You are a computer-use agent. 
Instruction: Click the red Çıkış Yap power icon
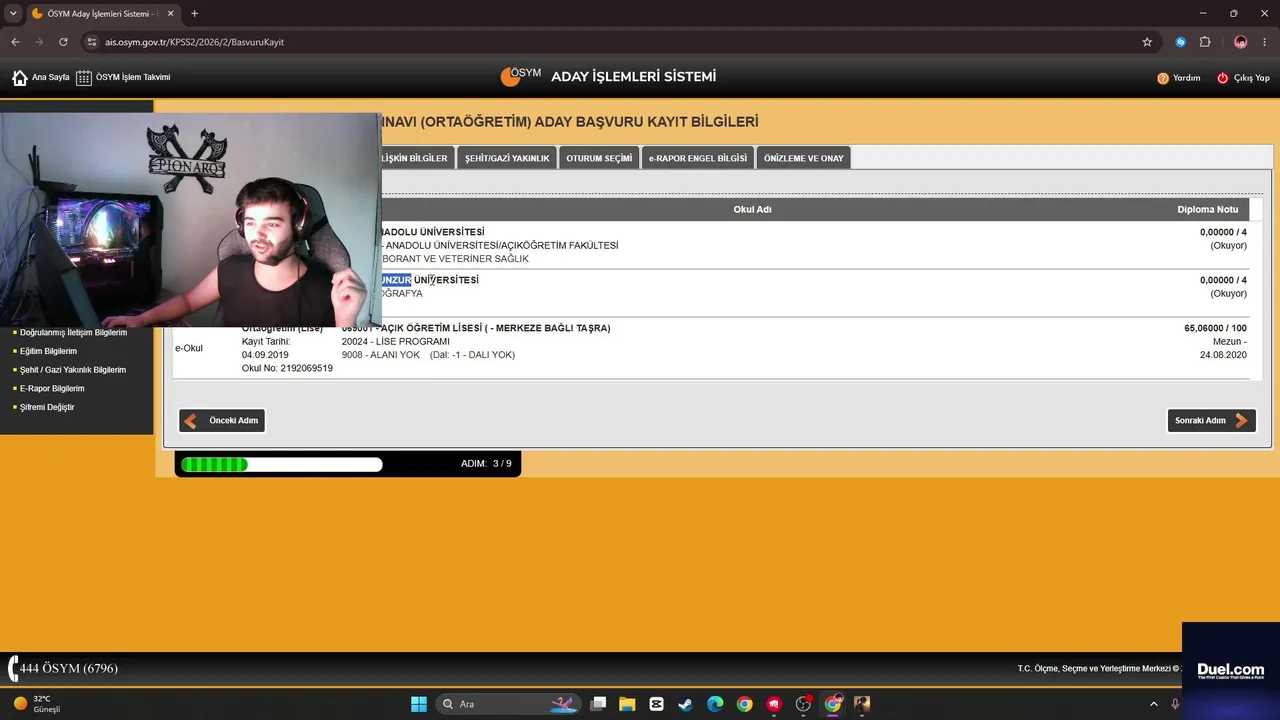coord(1222,78)
